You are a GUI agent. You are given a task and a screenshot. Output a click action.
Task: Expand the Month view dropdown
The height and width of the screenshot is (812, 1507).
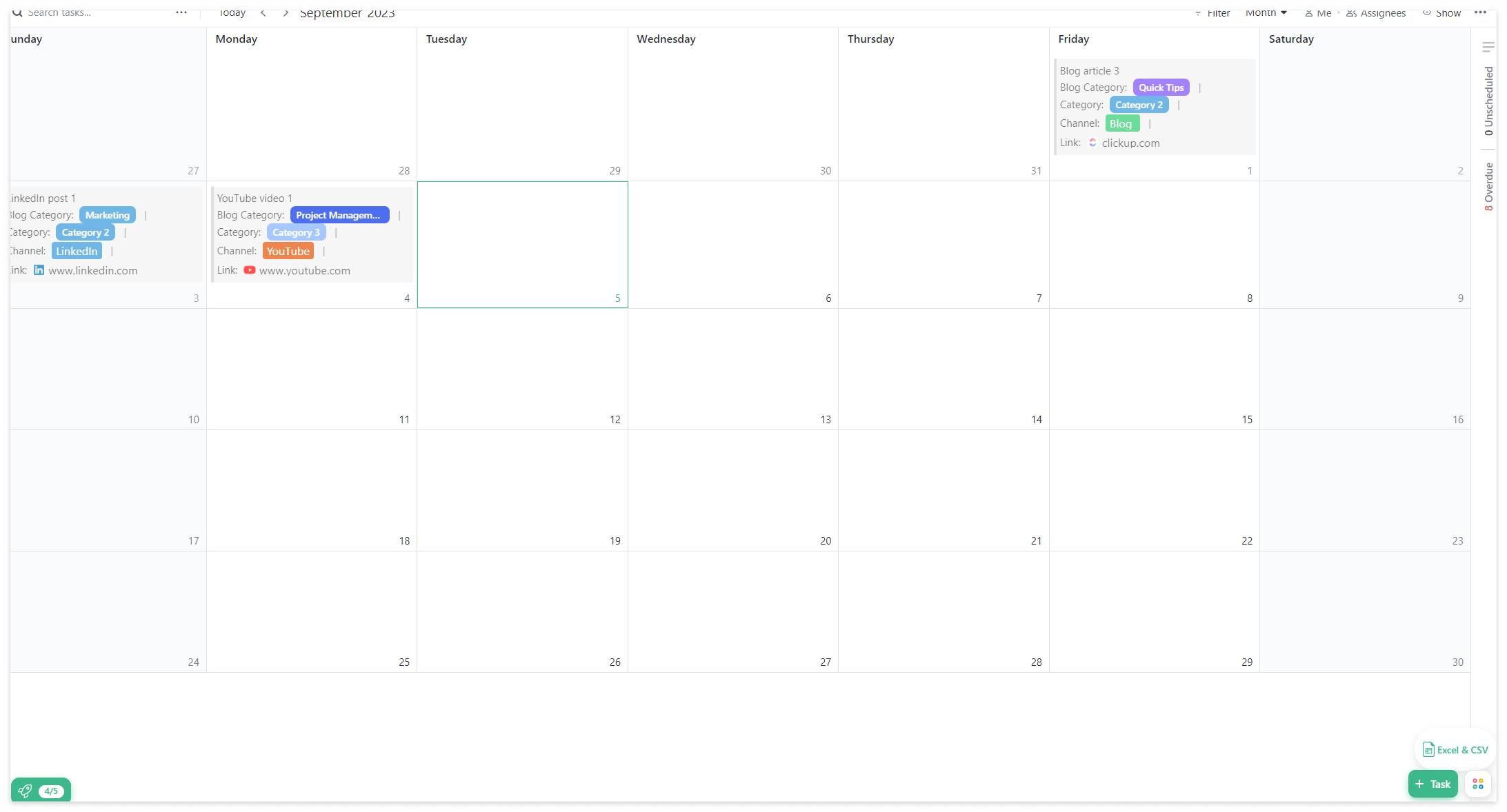tap(1266, 13)
